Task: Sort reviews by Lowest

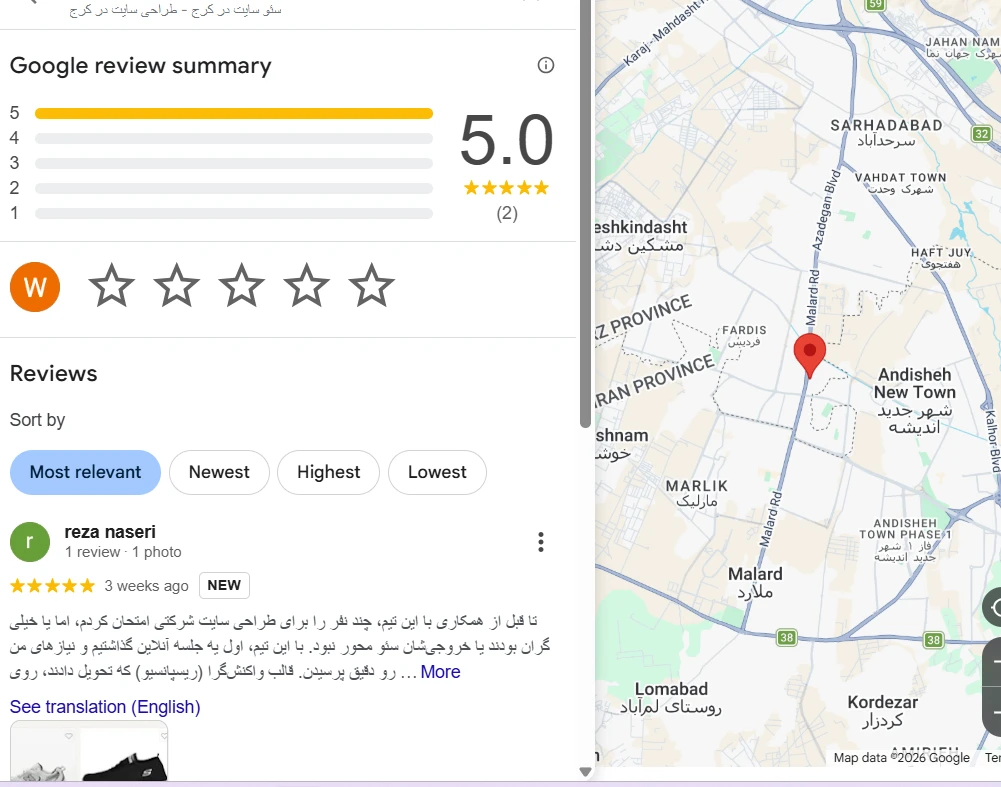Action: click(x=437, y=472)
